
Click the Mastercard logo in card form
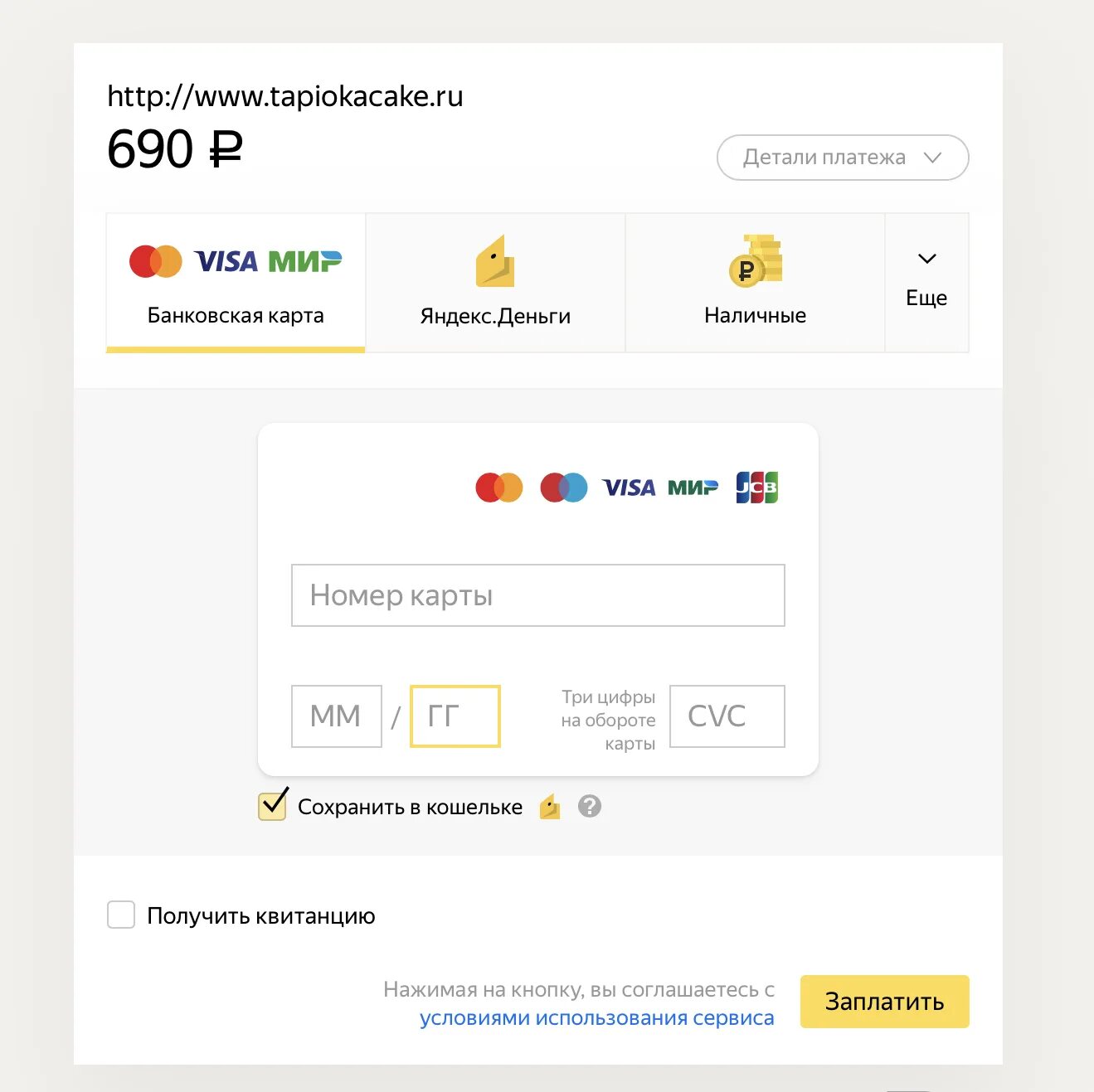pyautogui.click(x=499, y=488)
